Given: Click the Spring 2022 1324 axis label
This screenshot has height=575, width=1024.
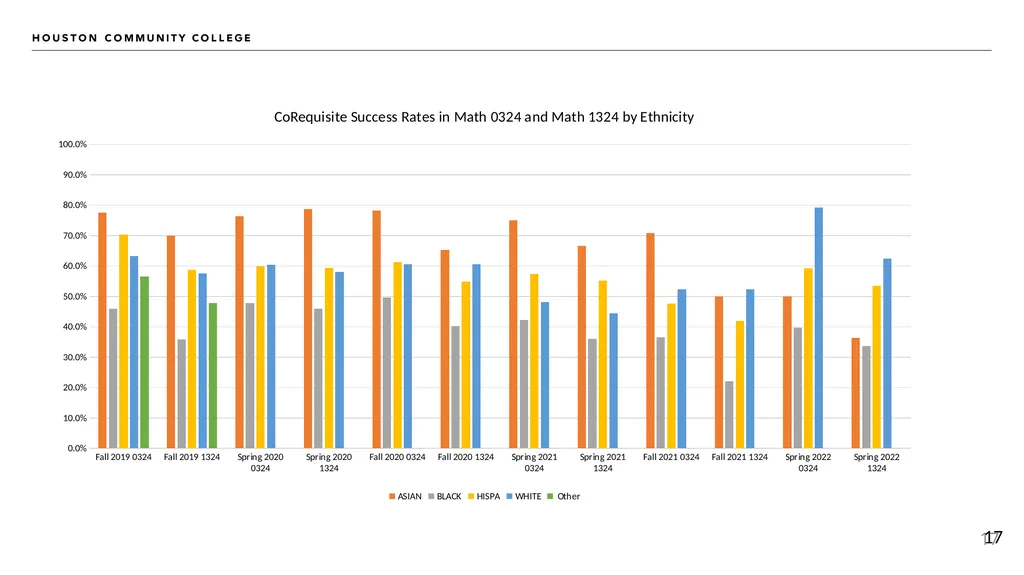Looking at the screenshot, I should [x=876, y=463].
